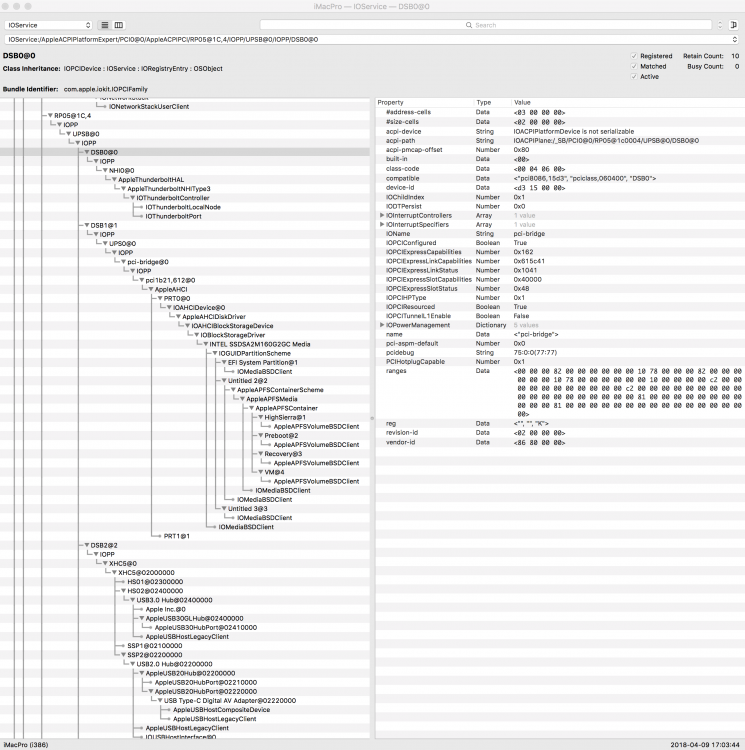
Task: Sort by the Value column header
Action: pos(627,102)
